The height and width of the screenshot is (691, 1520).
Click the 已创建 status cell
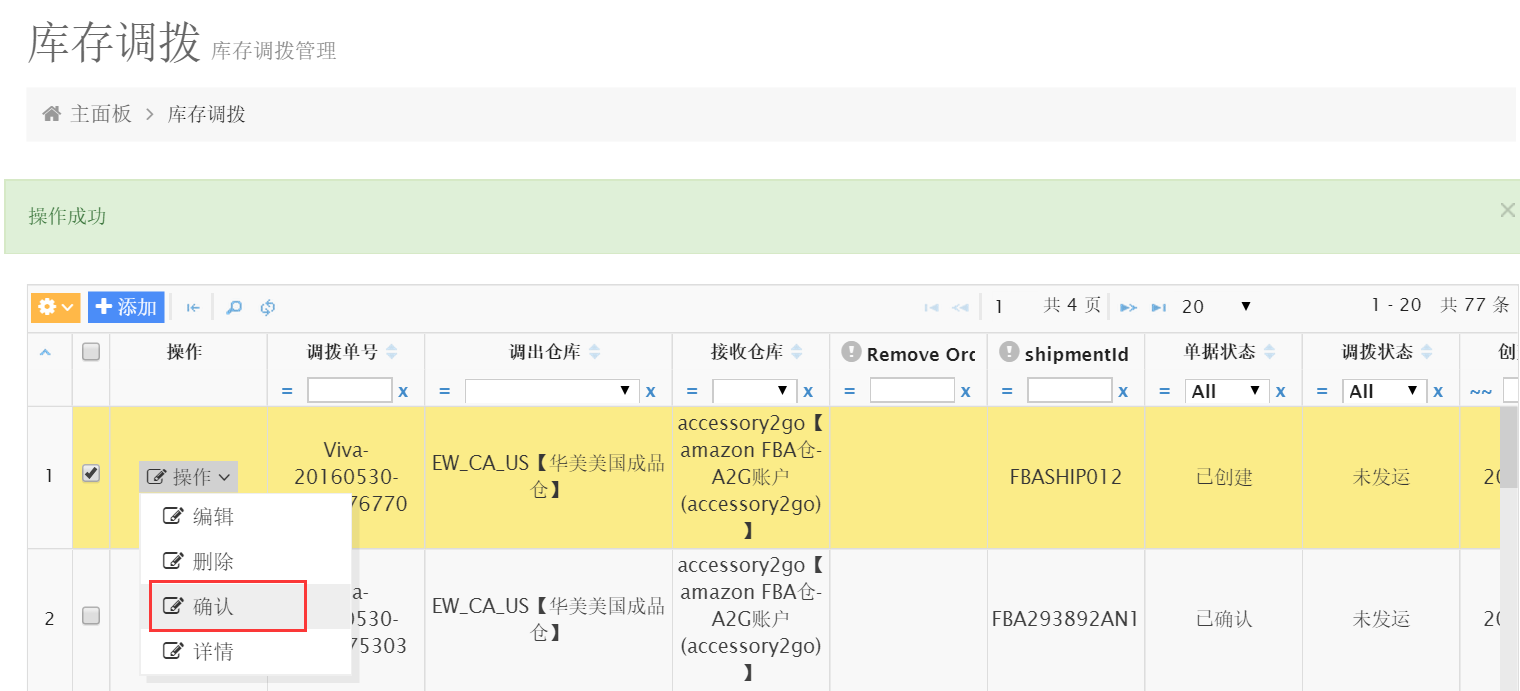pos(1224,477)
